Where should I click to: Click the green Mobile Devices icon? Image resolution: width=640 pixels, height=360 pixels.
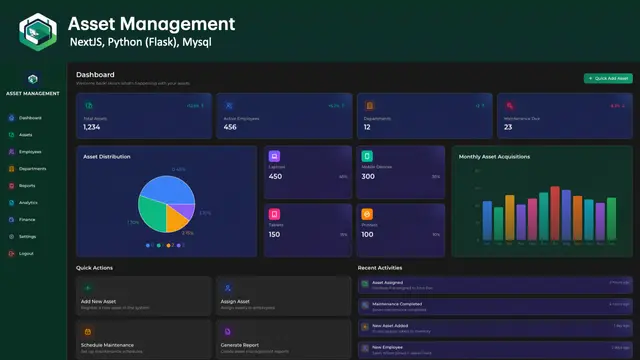367,156
